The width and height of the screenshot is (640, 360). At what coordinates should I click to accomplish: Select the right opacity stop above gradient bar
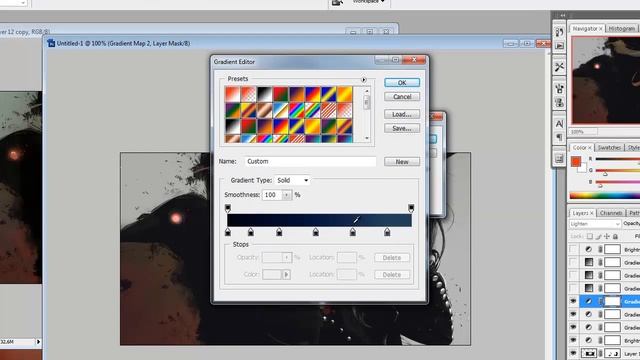(x=411, y=208)
